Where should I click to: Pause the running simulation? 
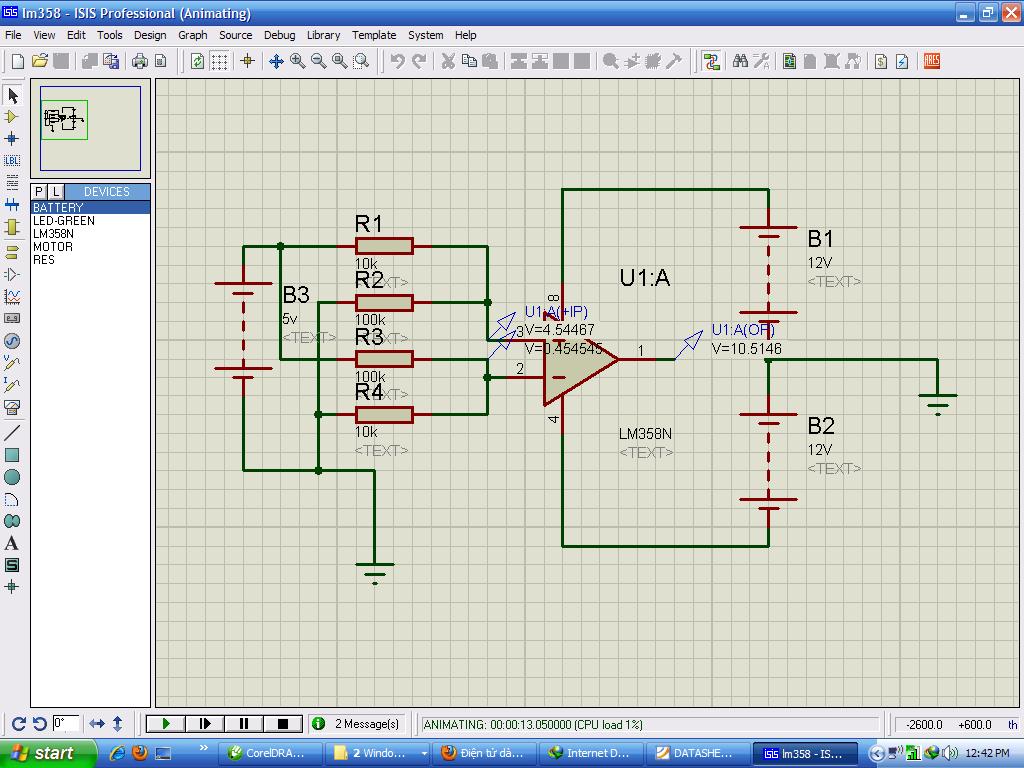click(243, 723)
